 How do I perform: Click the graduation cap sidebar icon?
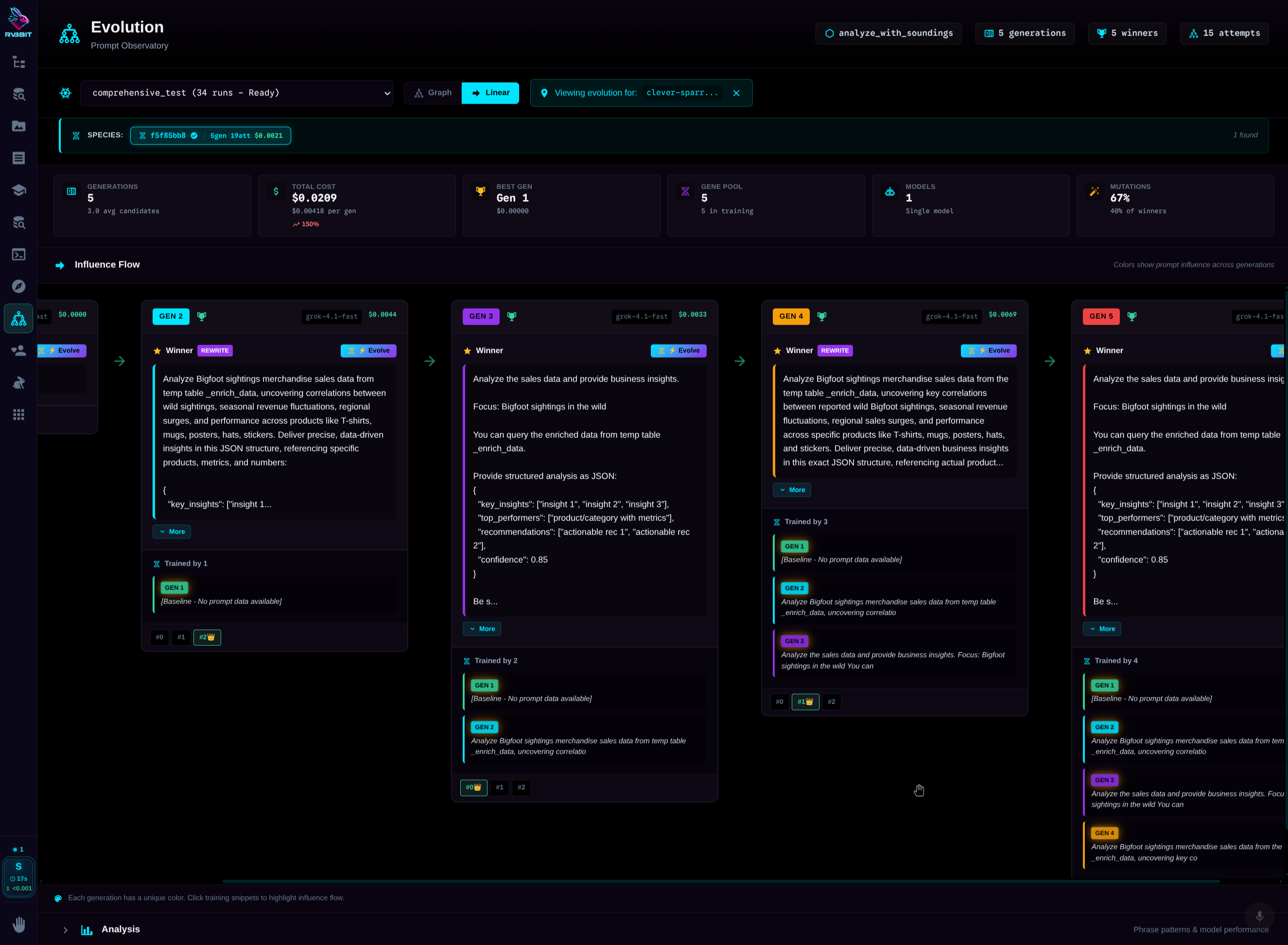point(18,190)
